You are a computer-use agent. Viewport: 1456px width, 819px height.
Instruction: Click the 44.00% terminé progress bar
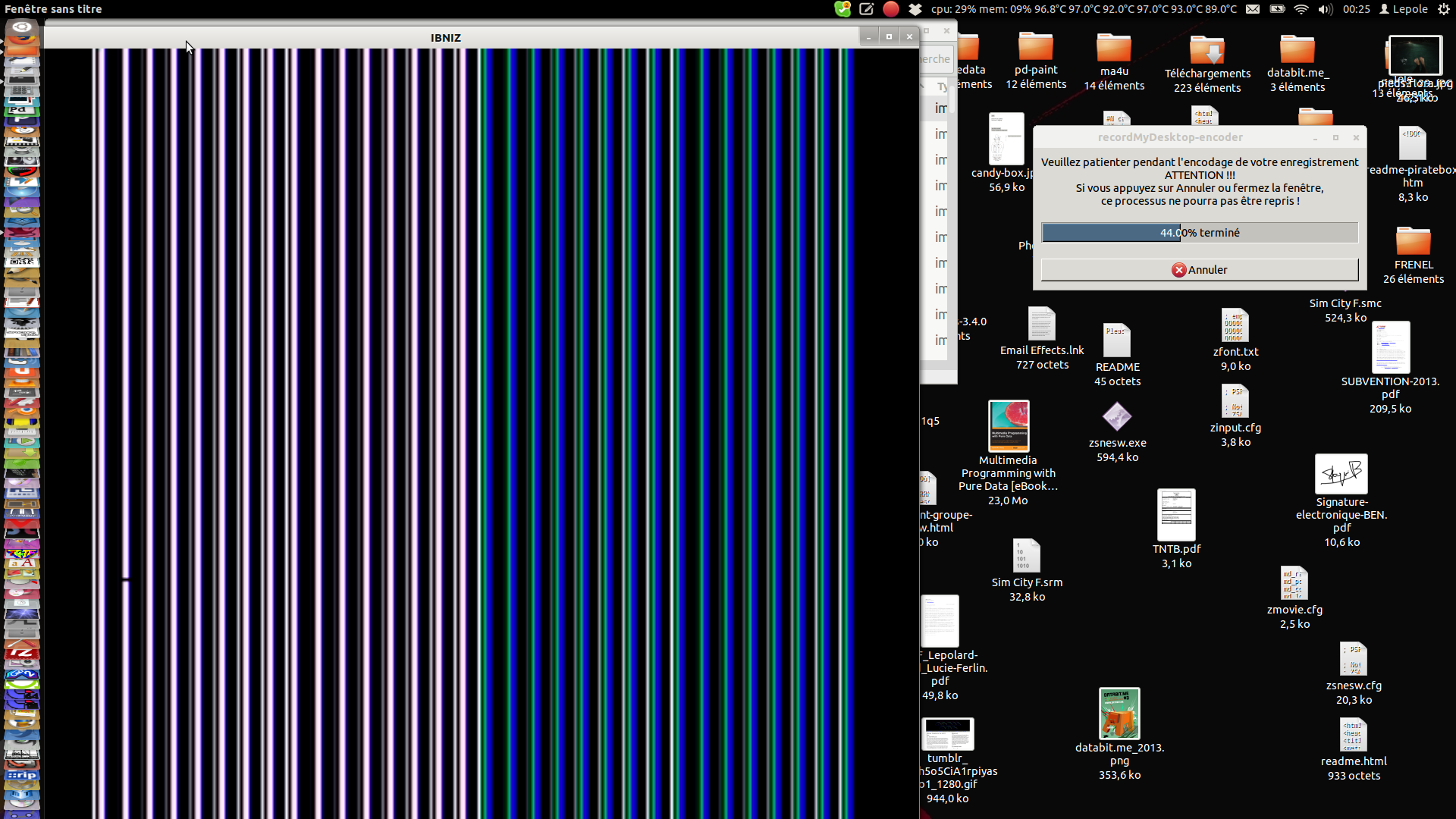(1199, 233)
